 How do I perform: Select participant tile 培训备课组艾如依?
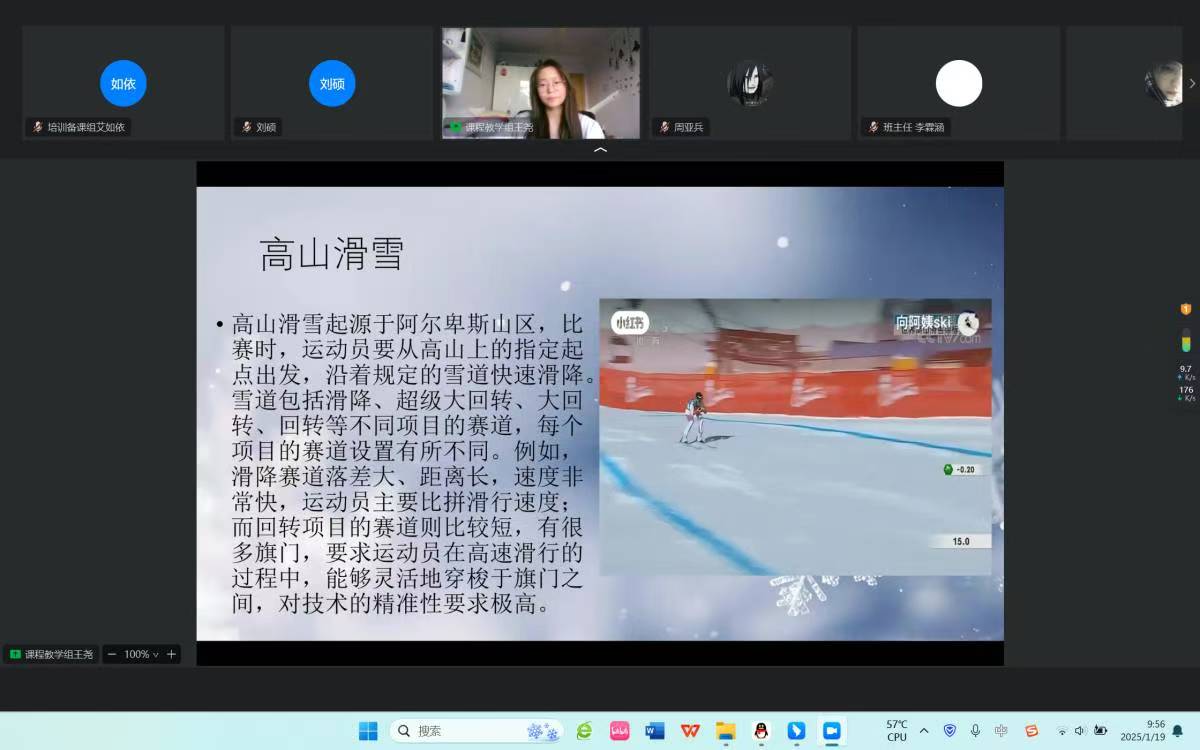(123, 84)
